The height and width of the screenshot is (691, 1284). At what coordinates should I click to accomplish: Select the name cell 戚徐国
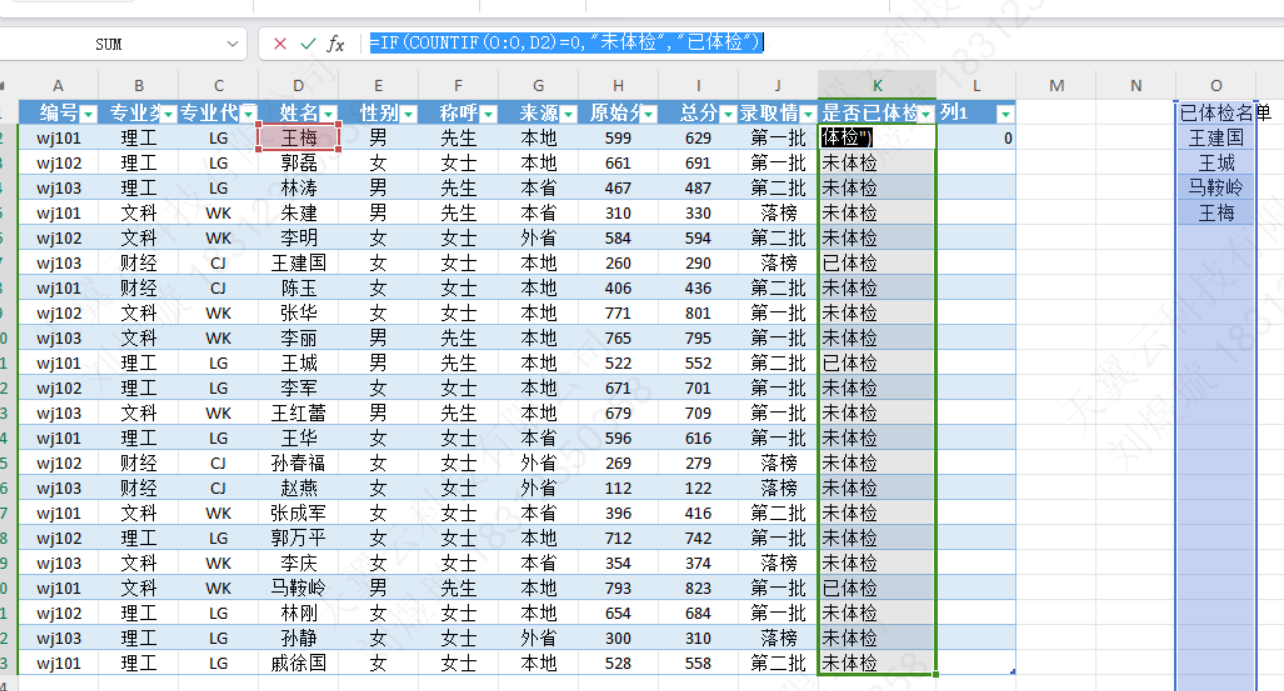pos(298,663)
